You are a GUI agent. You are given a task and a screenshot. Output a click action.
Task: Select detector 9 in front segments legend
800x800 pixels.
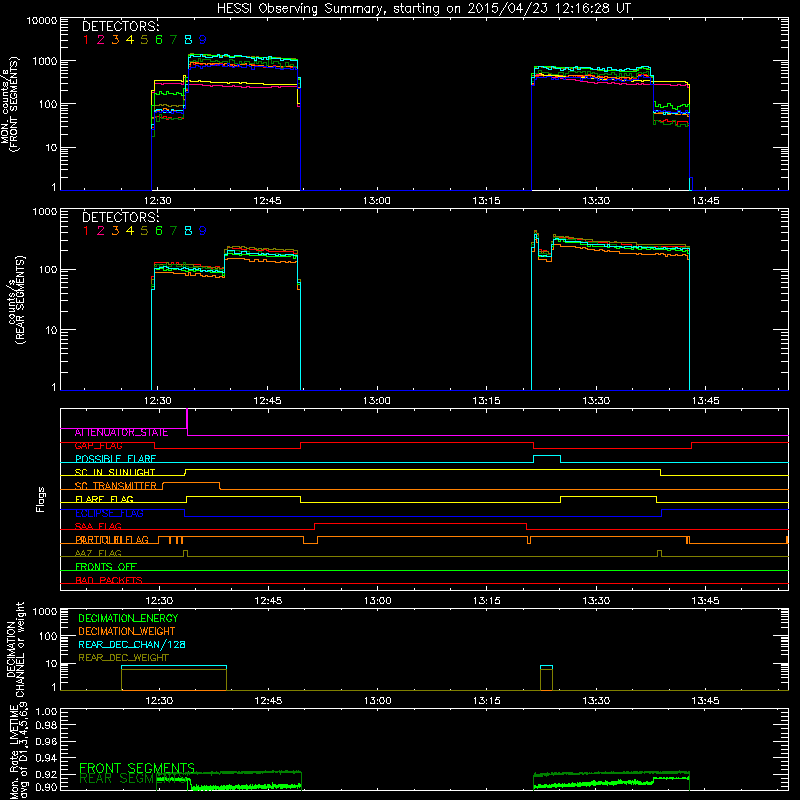[x=203, y=40]
